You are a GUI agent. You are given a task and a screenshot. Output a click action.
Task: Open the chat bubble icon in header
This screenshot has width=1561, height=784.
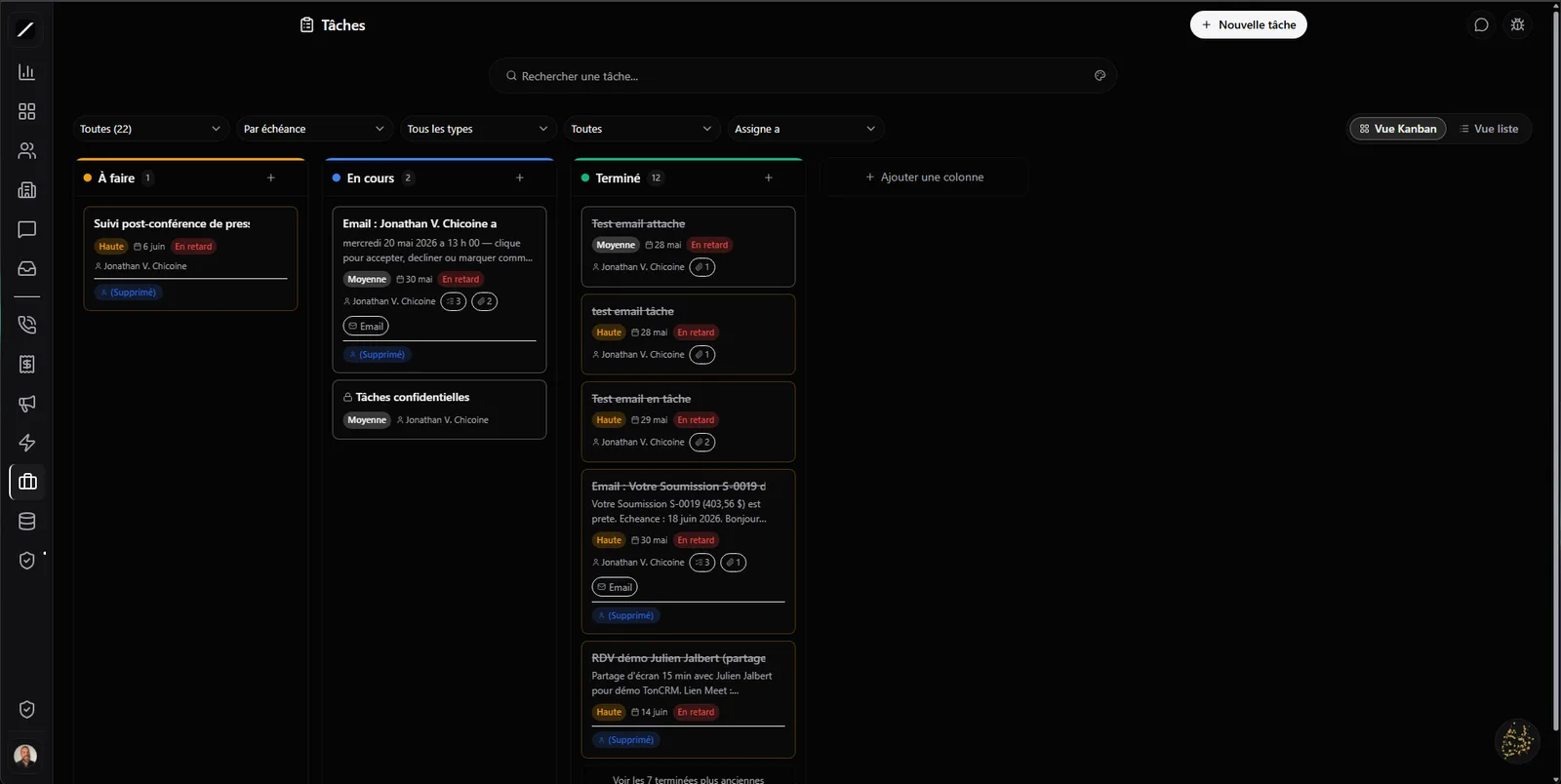click(1481, 25)
